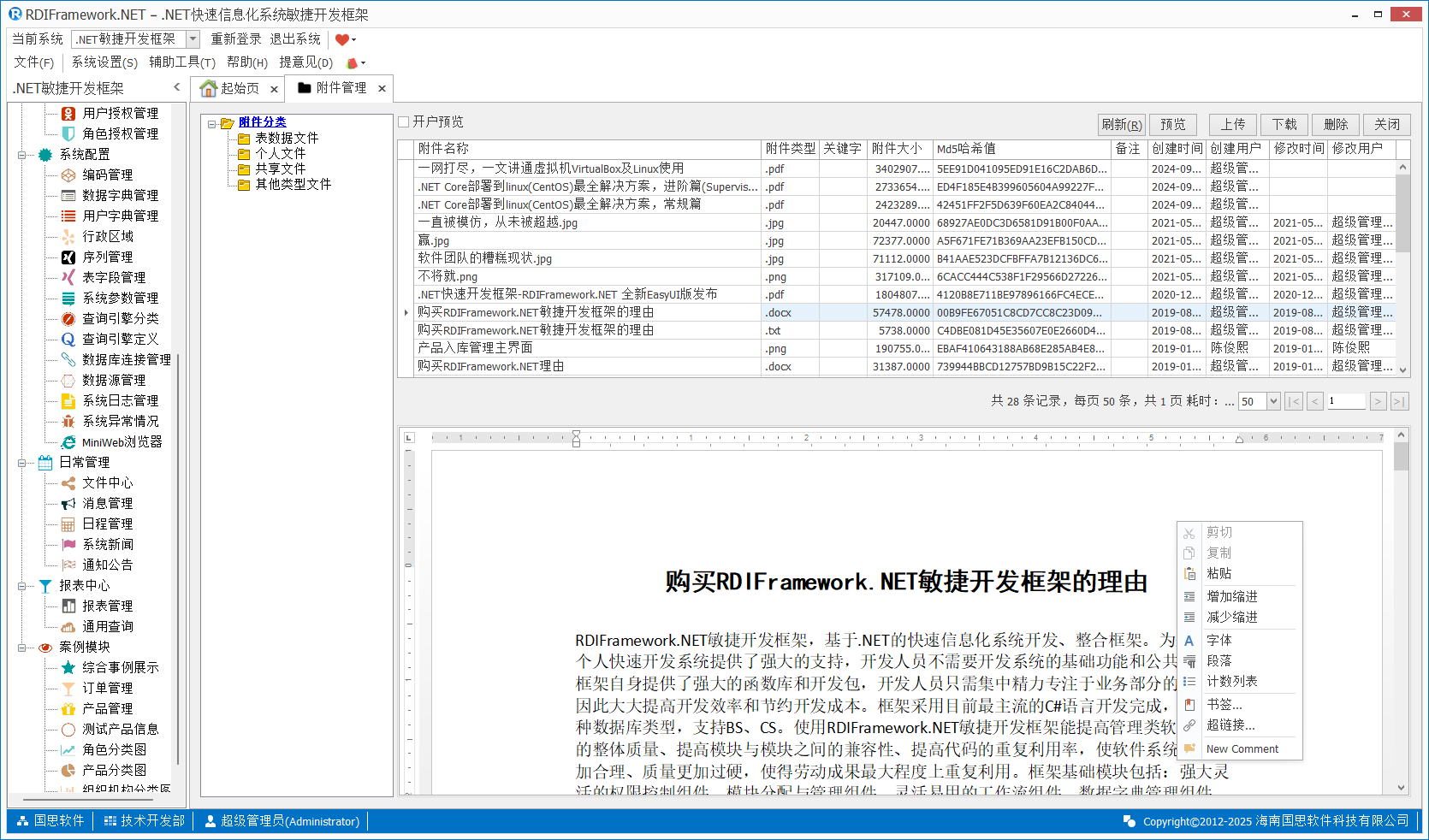Click the 国思软件 status bar icon

tap(23, 821)
